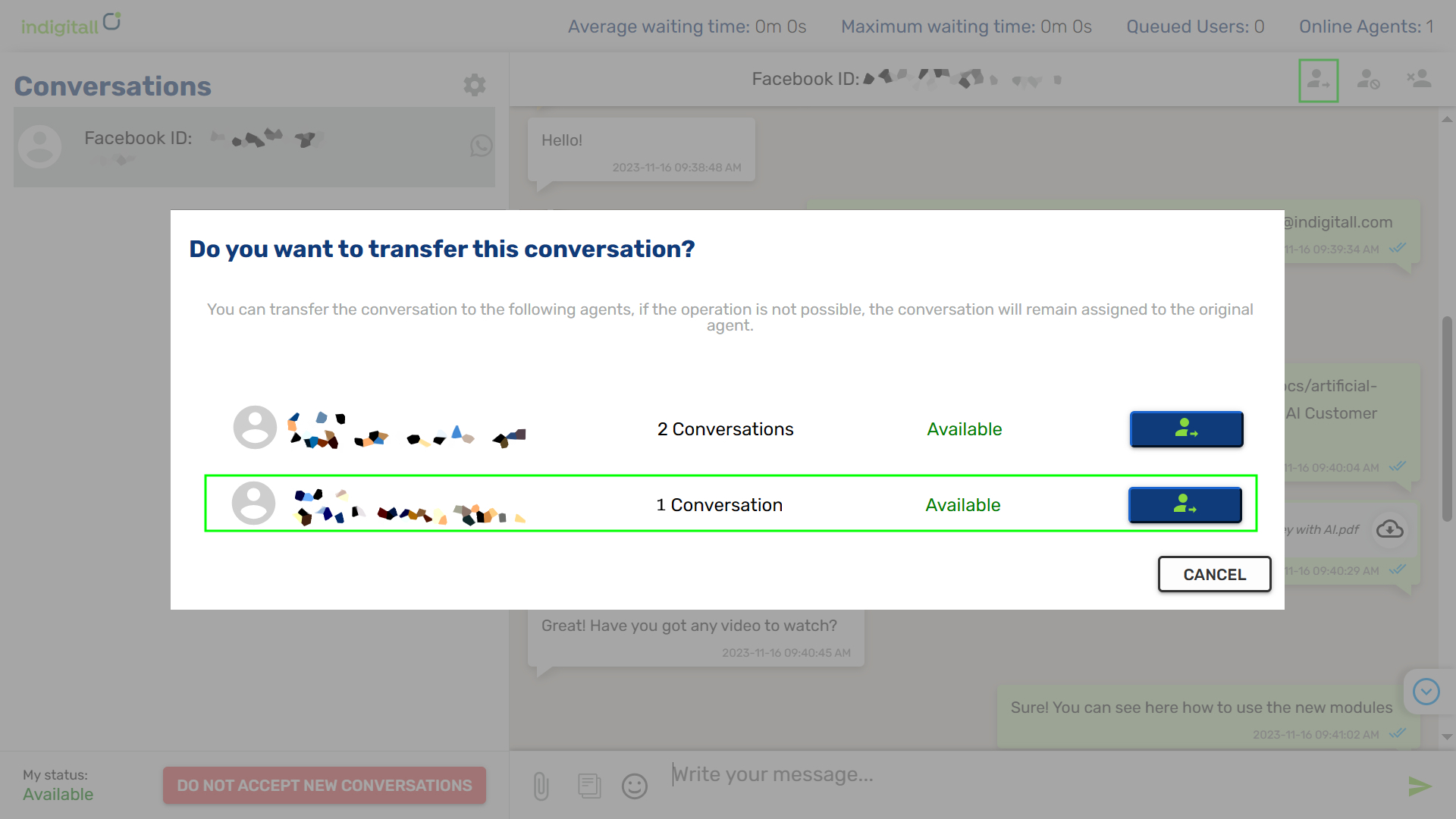Click the attachment paperclip icon
The width and height of the screenshot is (1456, 819).
point(540,786)
